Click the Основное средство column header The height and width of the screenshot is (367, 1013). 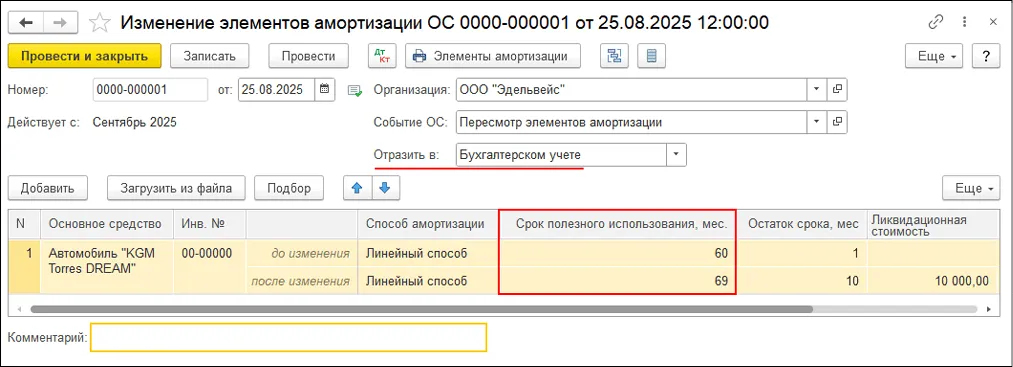(107, 224)
